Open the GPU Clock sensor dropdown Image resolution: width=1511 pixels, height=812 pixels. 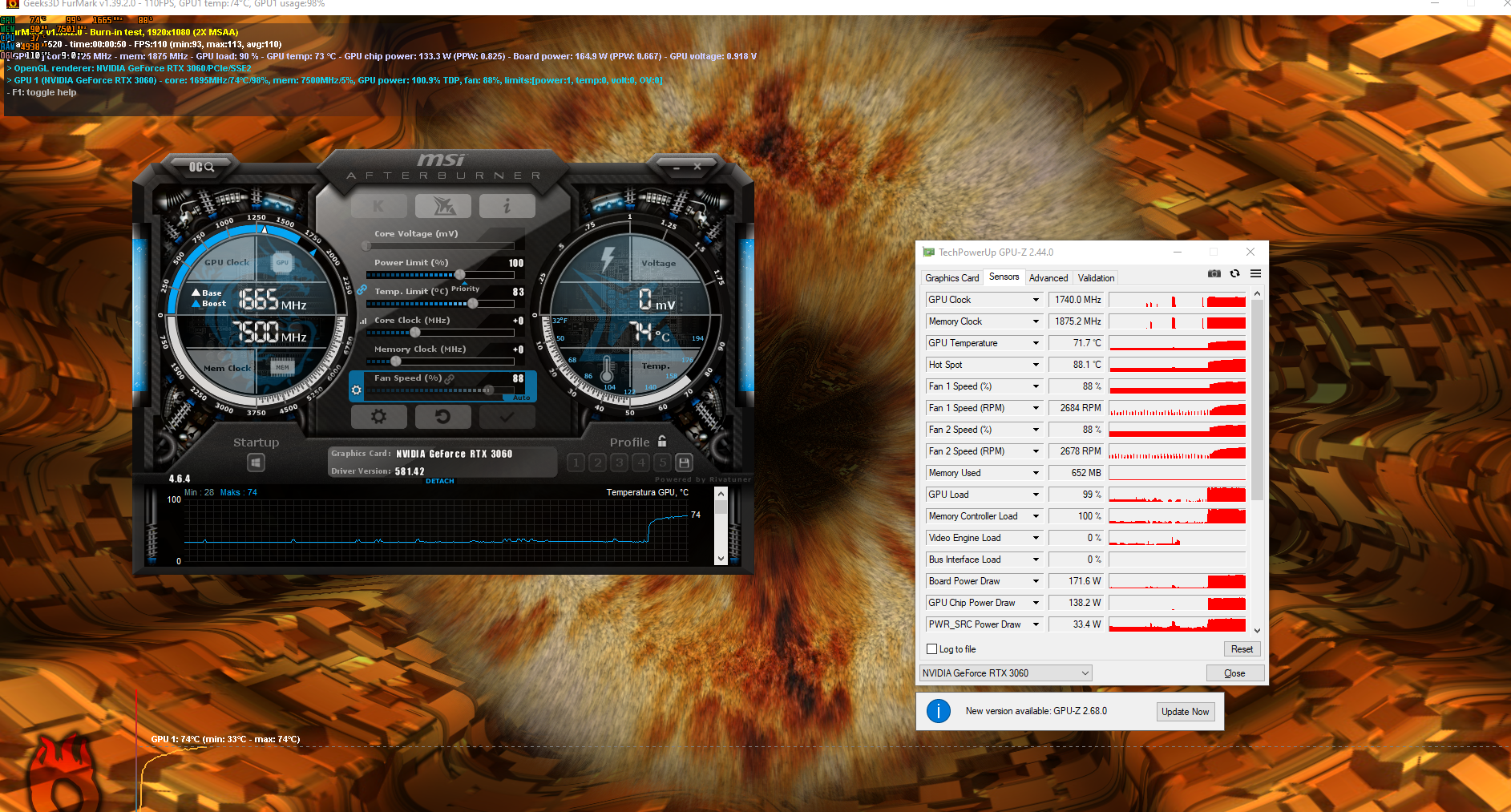coord(1036,300)
